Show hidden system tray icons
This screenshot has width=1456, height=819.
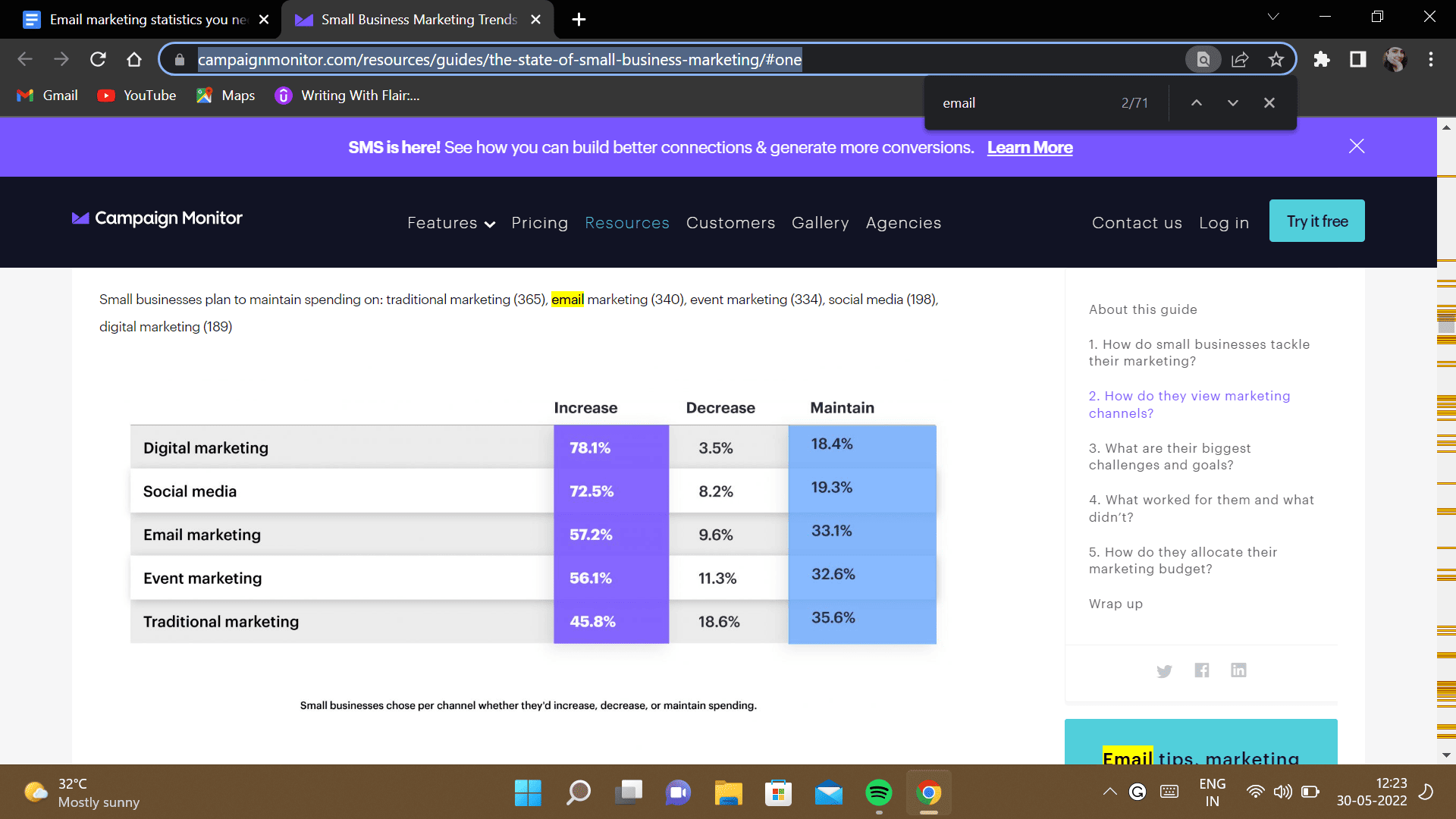(x=1109, y=792)
